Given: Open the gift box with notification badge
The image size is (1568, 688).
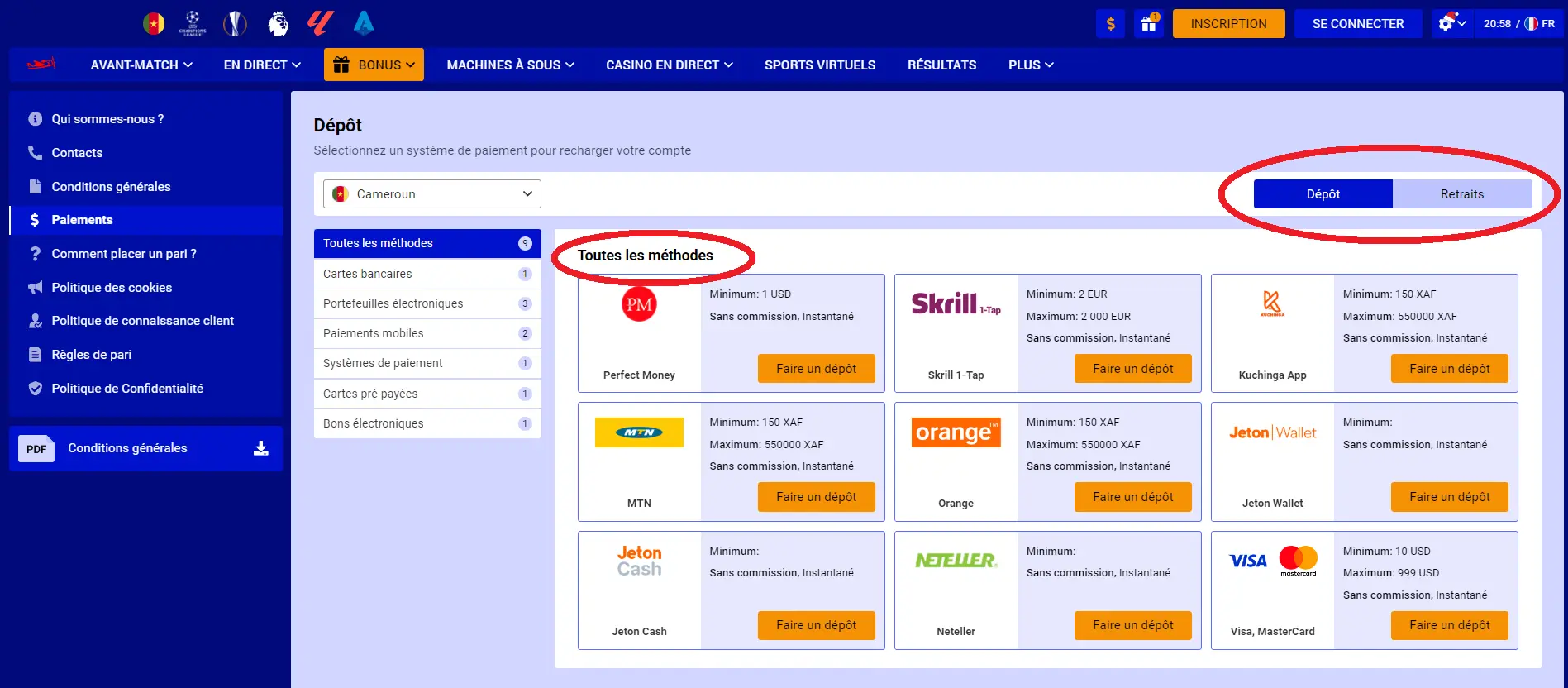Looking at the screenshot, I should (x=1149, y=23).
